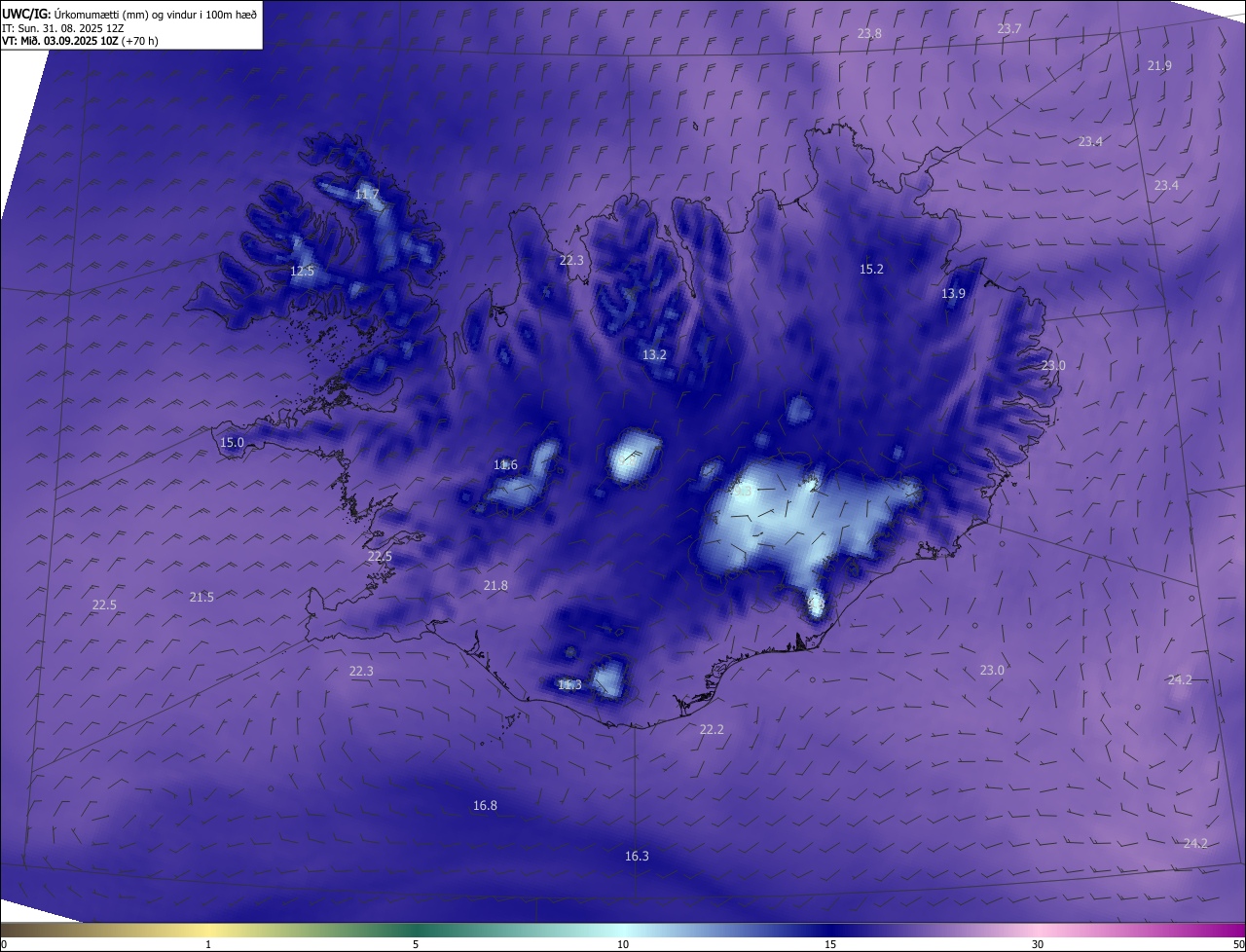Click the 13.2 value label
Screen dimensions: 1246x952
[654, 355]
